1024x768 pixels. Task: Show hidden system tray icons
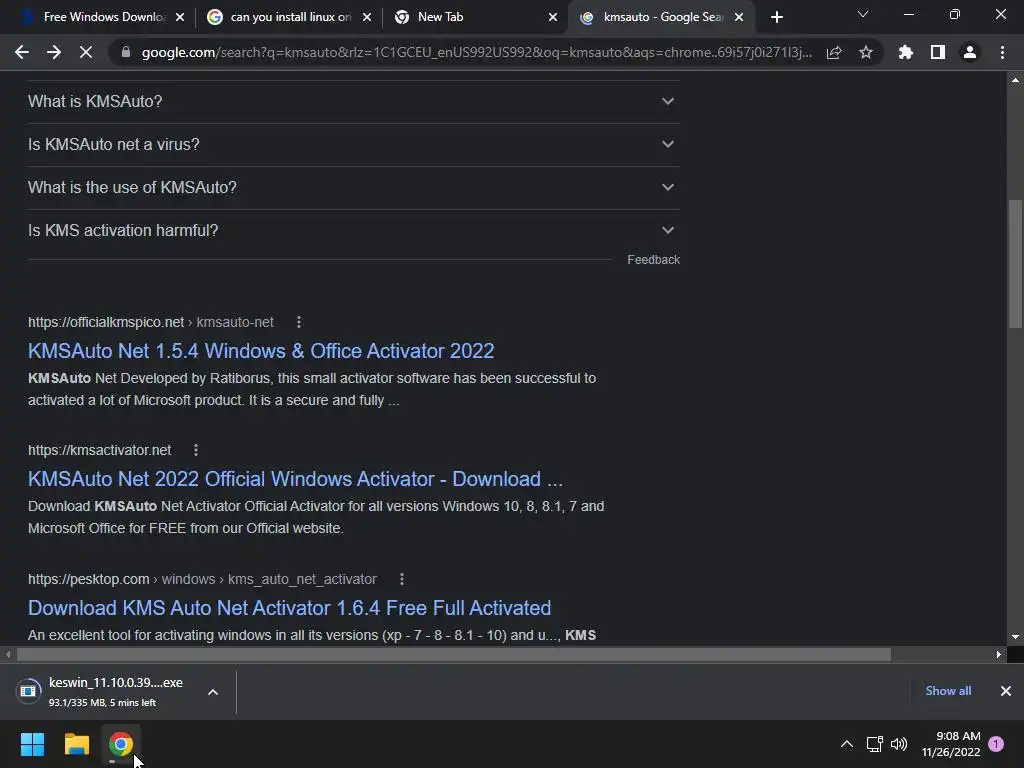point(847,744)
